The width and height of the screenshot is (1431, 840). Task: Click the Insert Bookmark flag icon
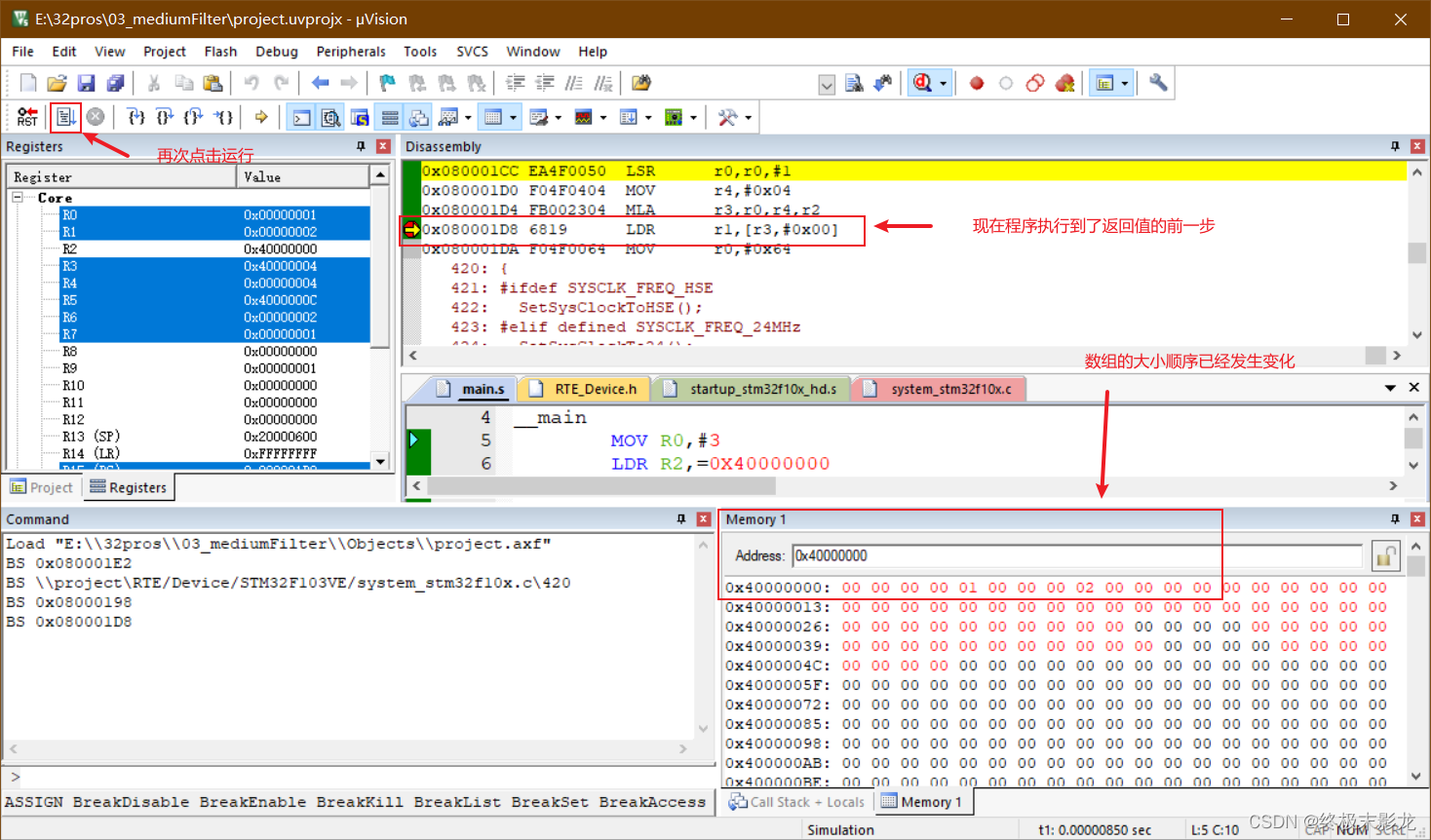point(387,83)
